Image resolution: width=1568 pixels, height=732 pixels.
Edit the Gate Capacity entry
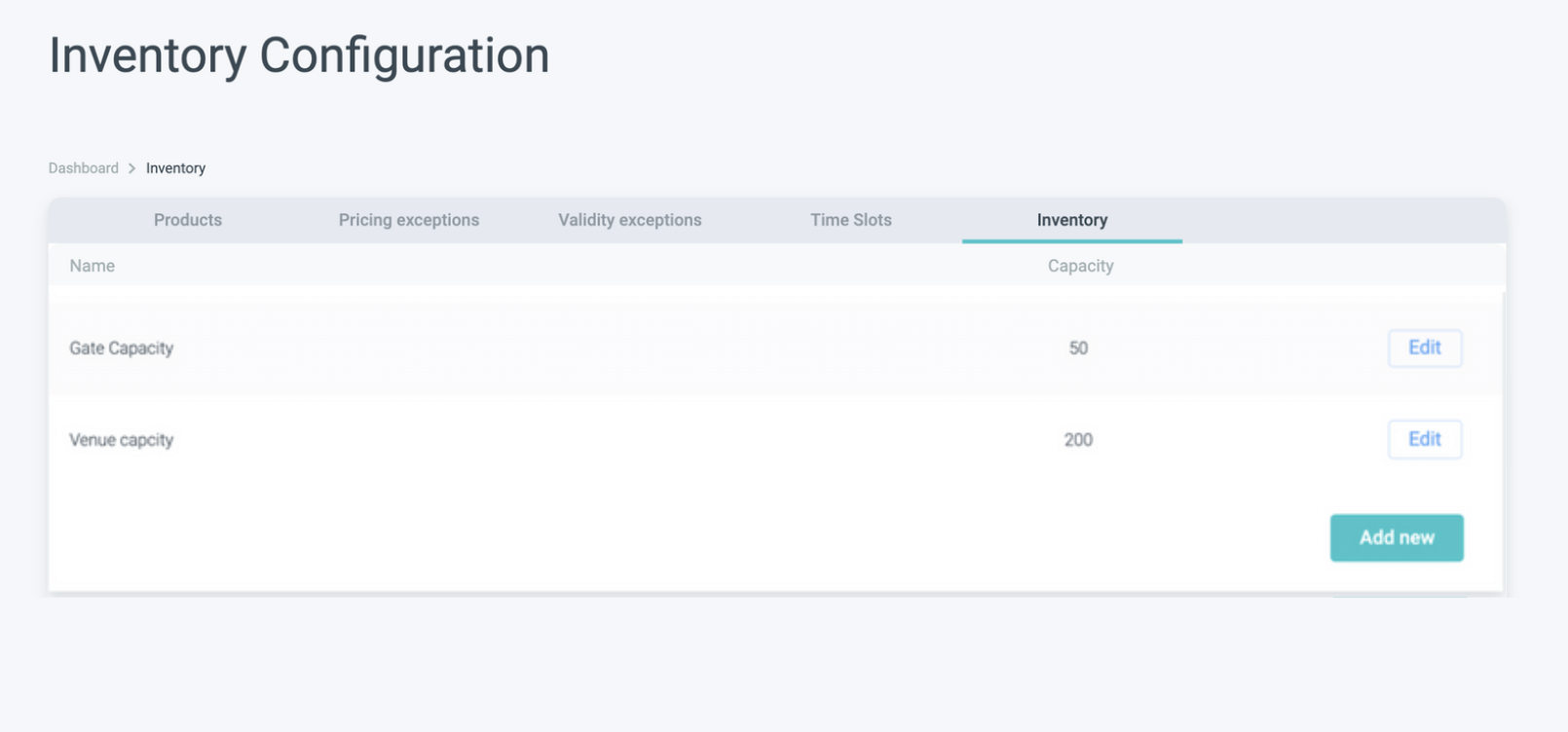coord(1424,348)
